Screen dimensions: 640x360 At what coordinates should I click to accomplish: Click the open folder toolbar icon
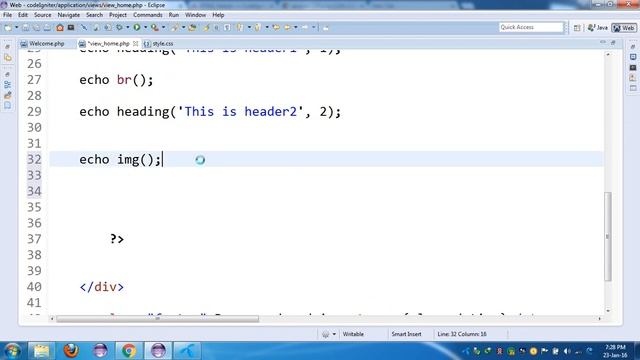[x=192, y=28]
